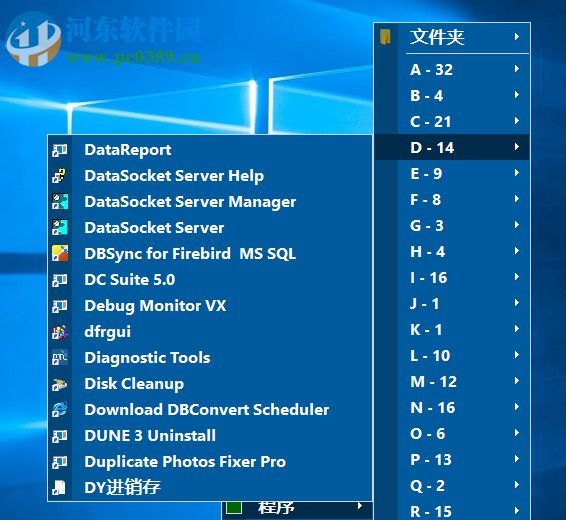
Task: Expand the F - 8 submenu arrow
Action: [x=517, y=199]
